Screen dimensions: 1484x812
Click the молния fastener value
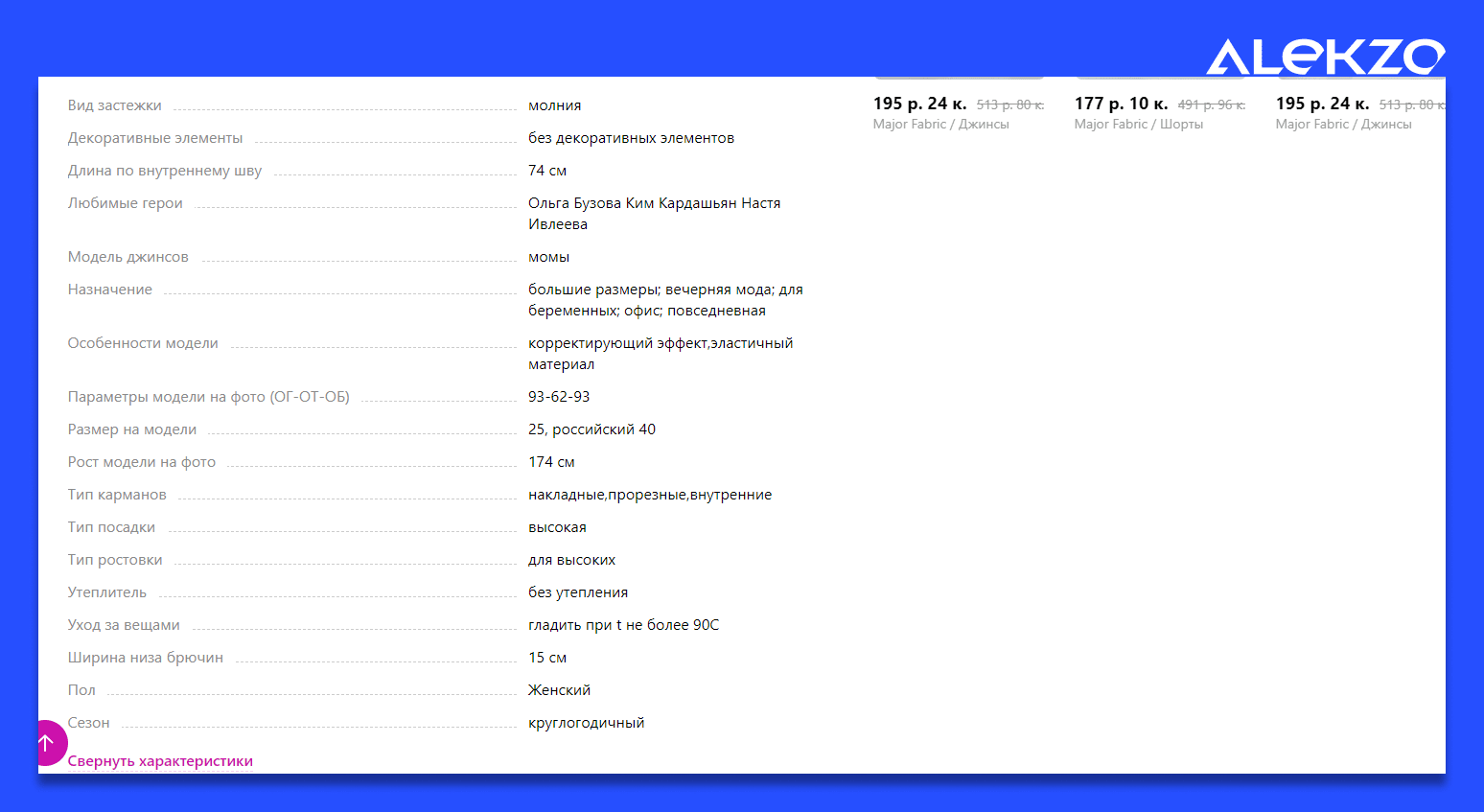tap(554, 105)
